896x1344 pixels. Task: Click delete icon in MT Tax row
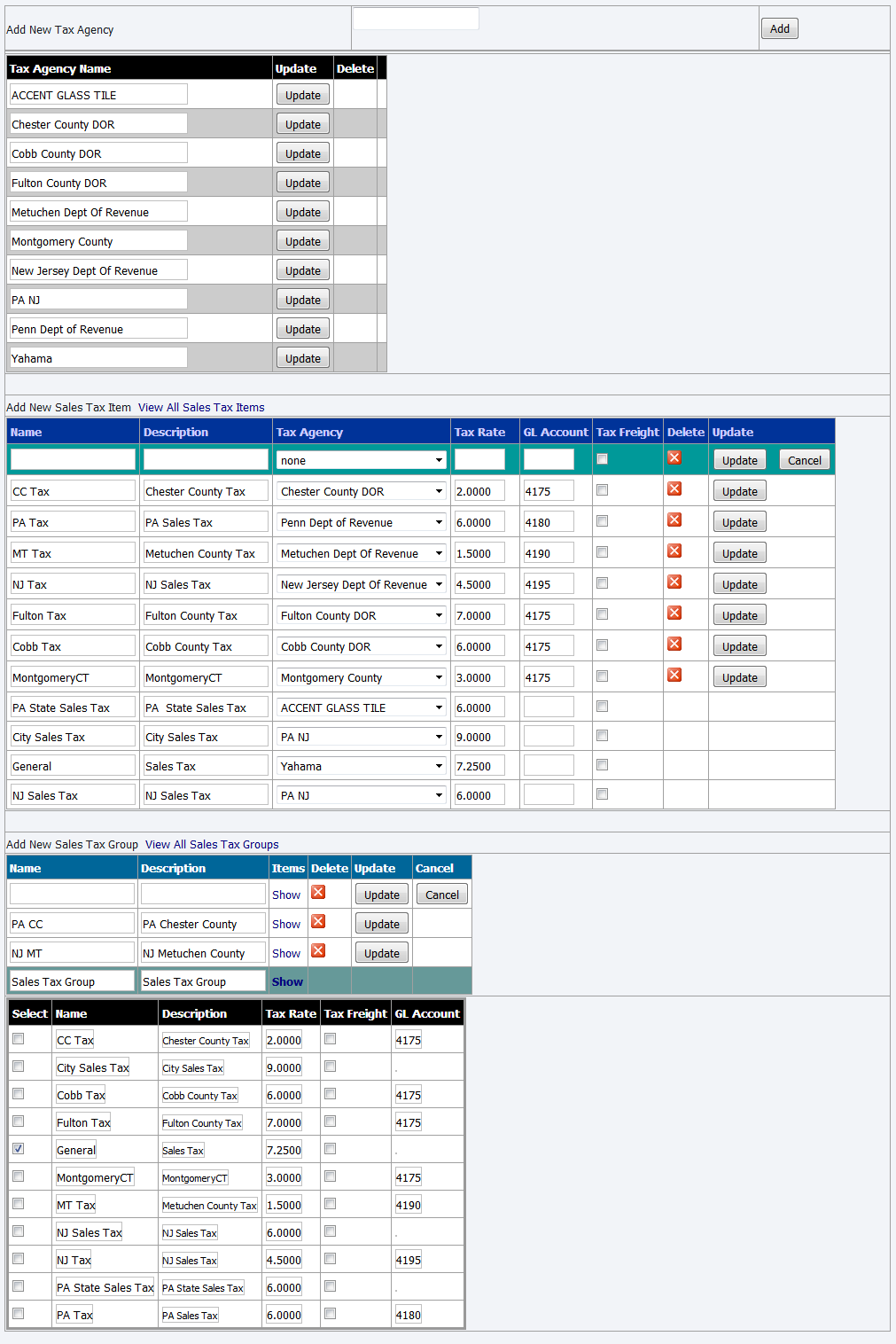tap(674, 551)
